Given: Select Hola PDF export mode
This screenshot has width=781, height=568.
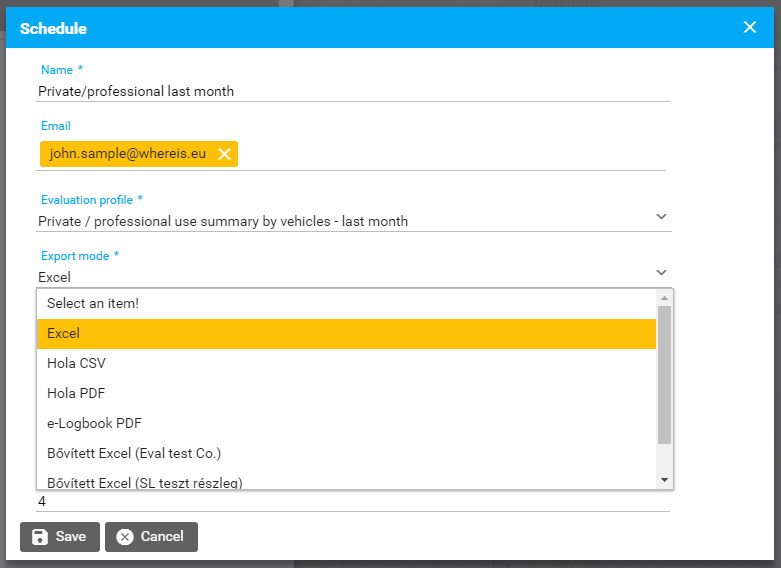Looking at the screenshot, I should 346,393.
